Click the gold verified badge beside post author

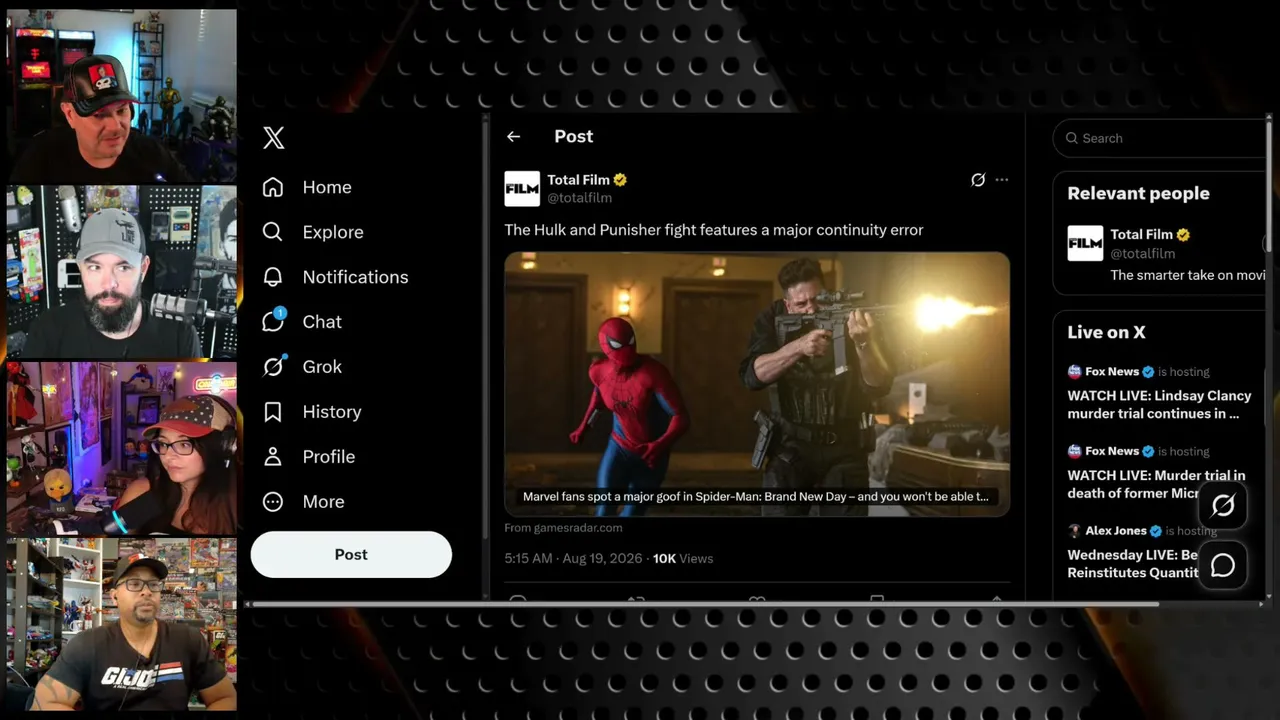(620, 180)
